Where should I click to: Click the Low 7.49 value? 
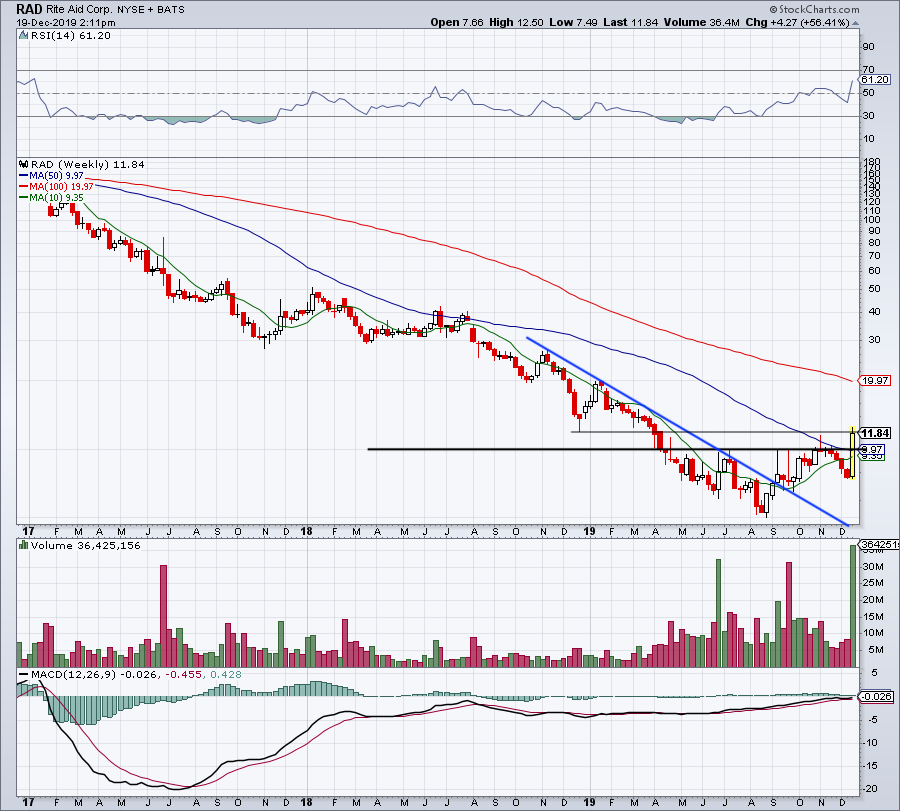coord(573,22)
